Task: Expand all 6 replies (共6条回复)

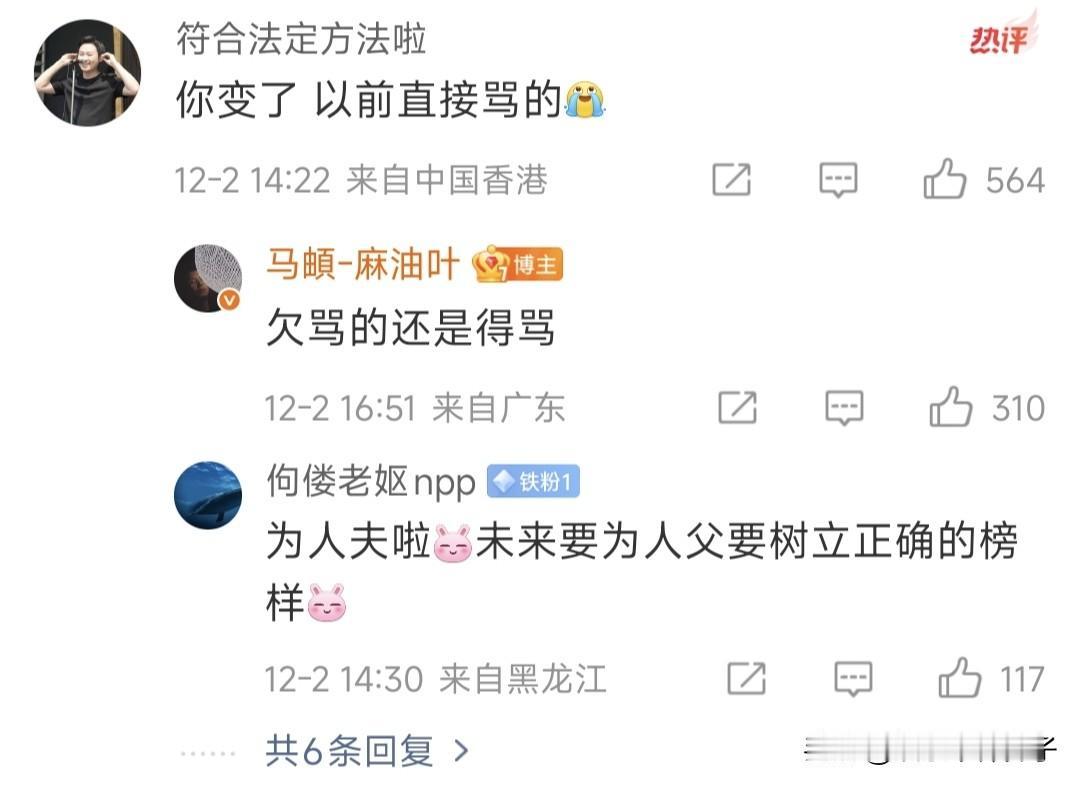Action: tap(367, 751)
